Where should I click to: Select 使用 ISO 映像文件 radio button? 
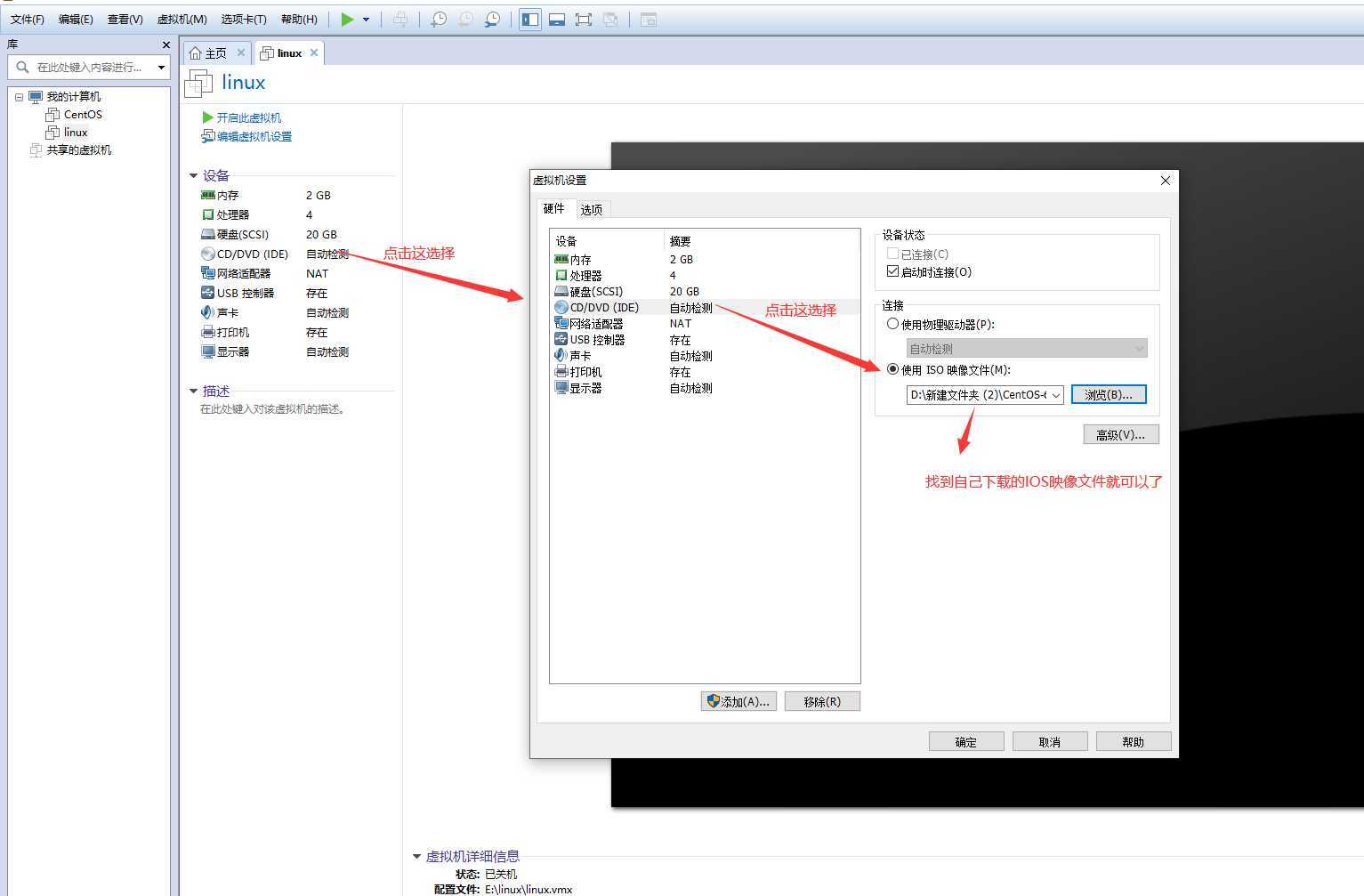point(893,369)
